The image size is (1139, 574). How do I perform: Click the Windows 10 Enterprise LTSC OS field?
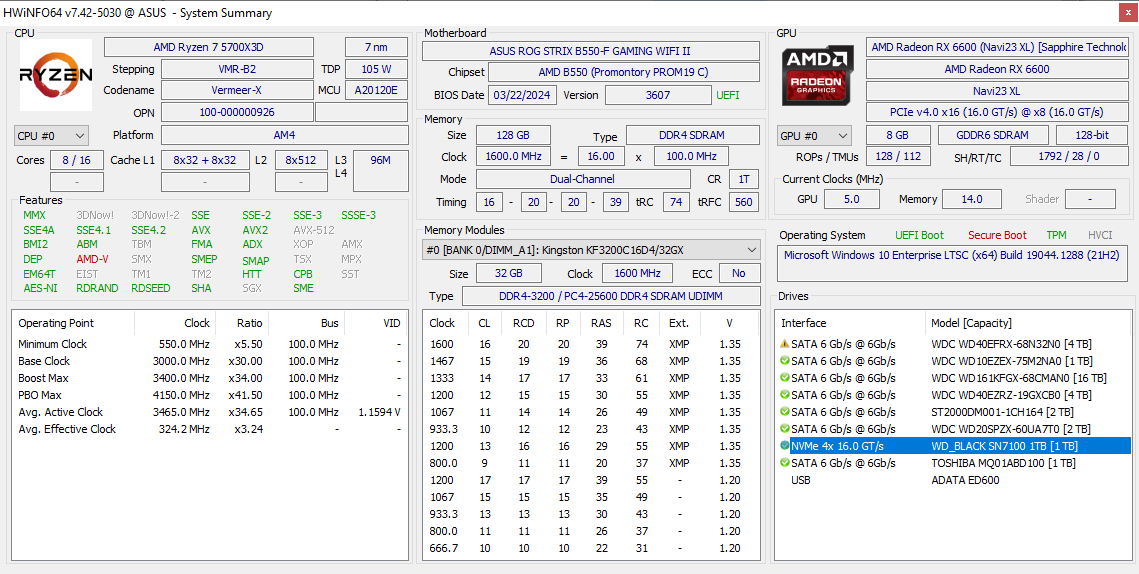[952, 264]
